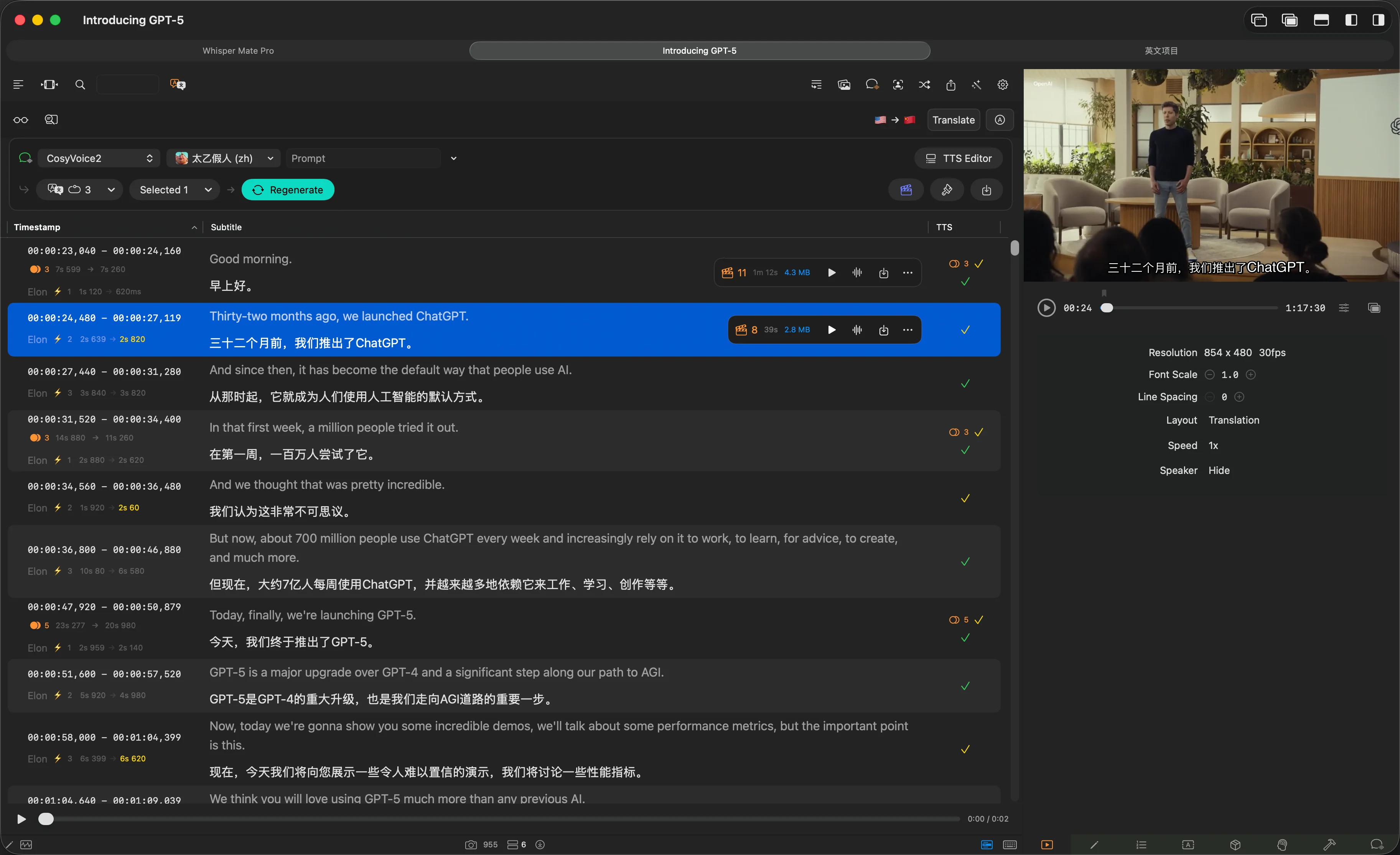Click the settings gear icon in toolbar
This screenshot has width=1400, height=855.
(x=1002, y=85)
